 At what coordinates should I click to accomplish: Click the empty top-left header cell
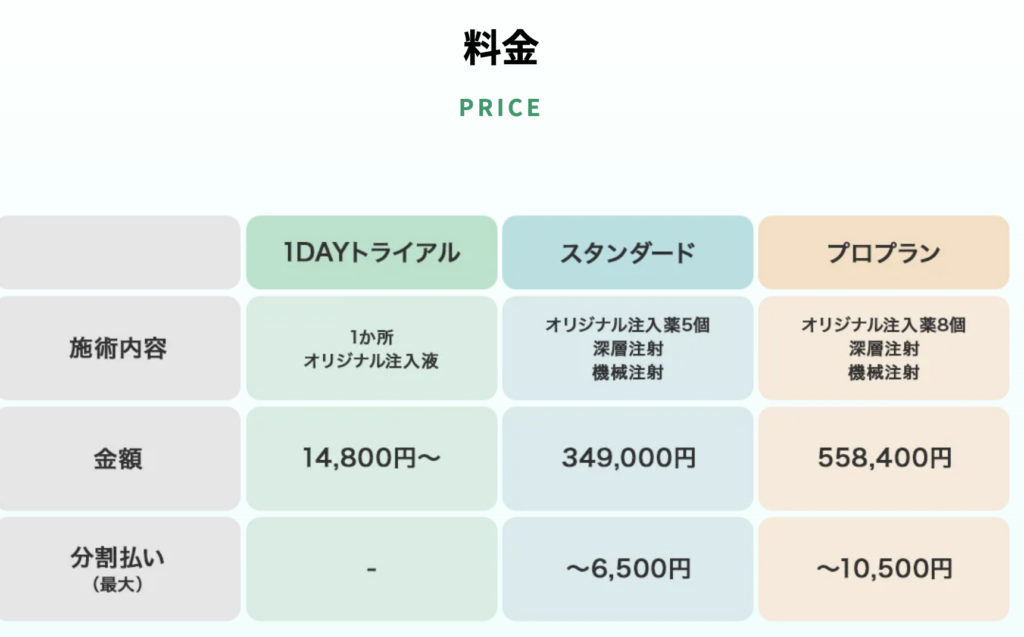(x=118, y=253)
